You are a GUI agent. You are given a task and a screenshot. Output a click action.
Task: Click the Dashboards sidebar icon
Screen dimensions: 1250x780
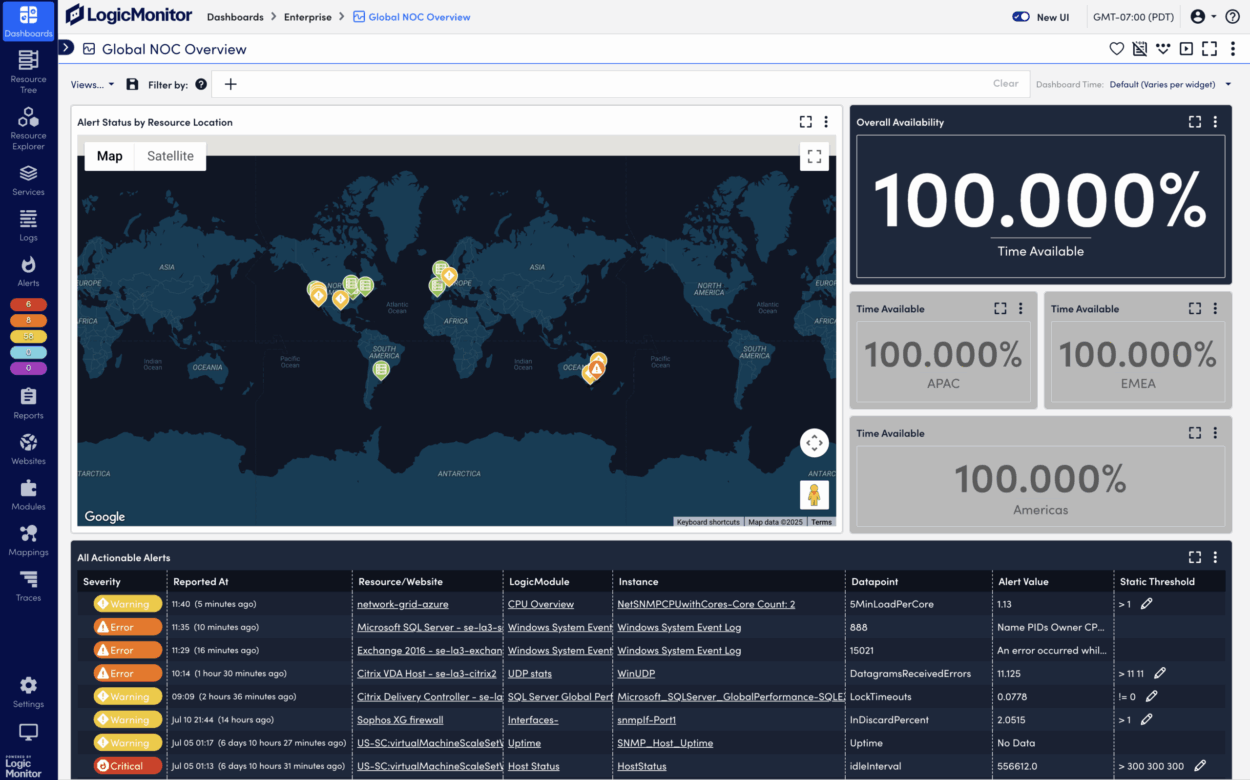click(x=28, y=21)
